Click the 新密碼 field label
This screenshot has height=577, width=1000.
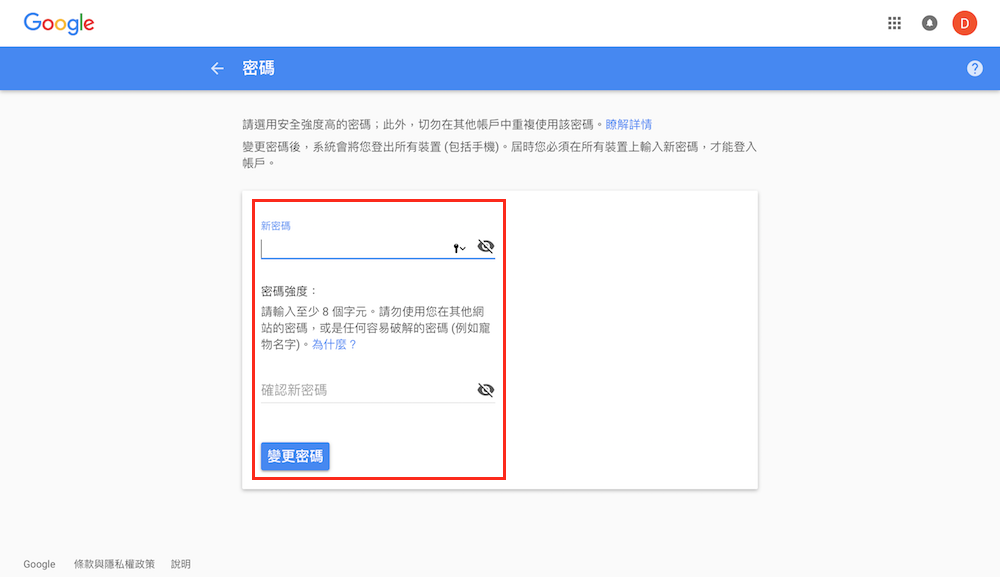276,226
